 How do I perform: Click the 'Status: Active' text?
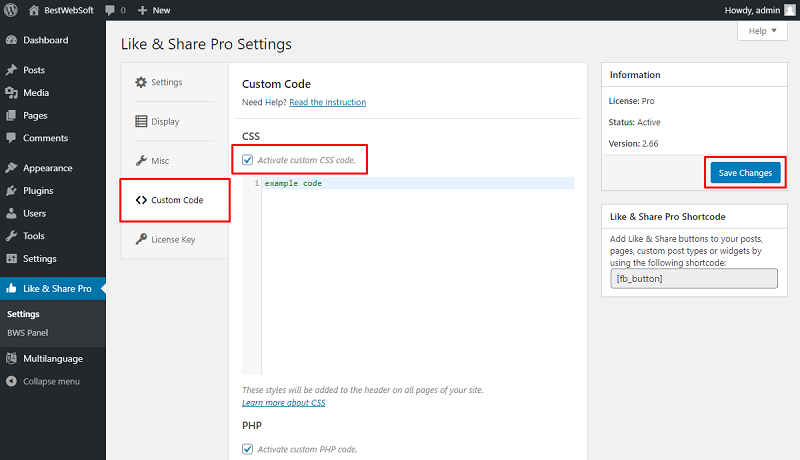click(634, 122)
